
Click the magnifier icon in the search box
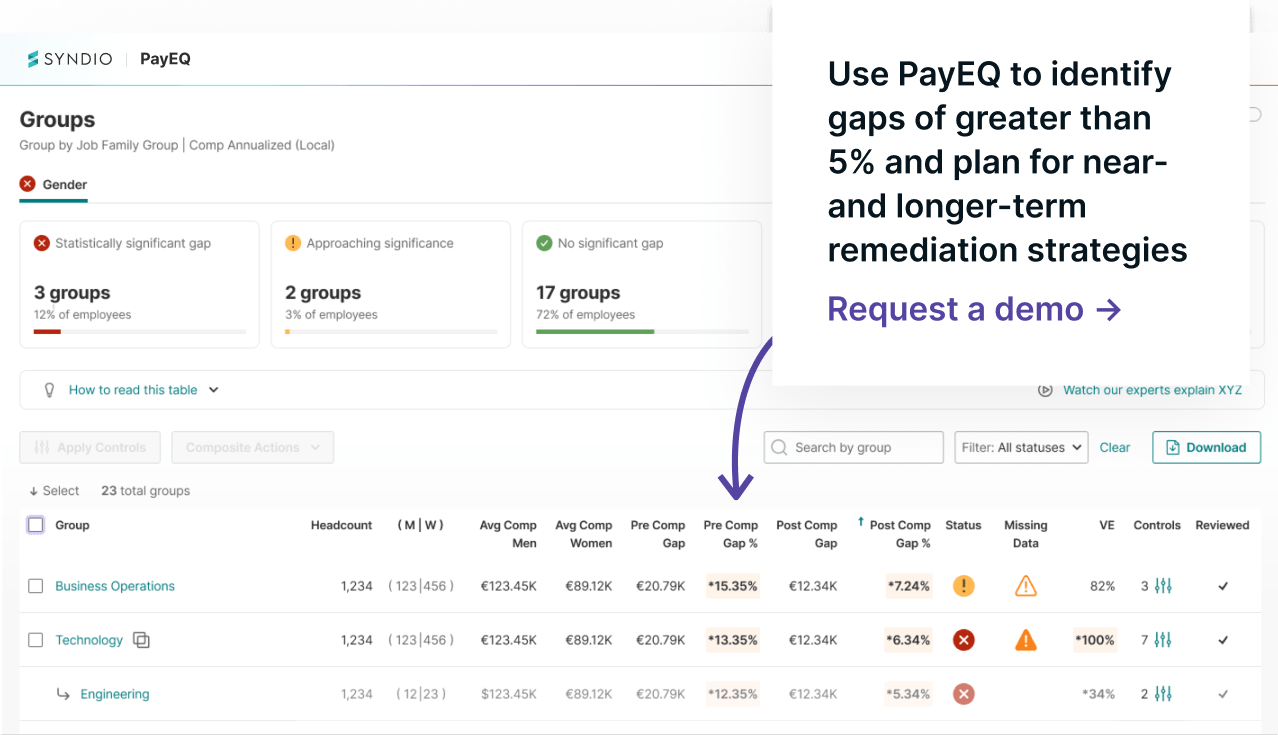(x=779, y=448)
